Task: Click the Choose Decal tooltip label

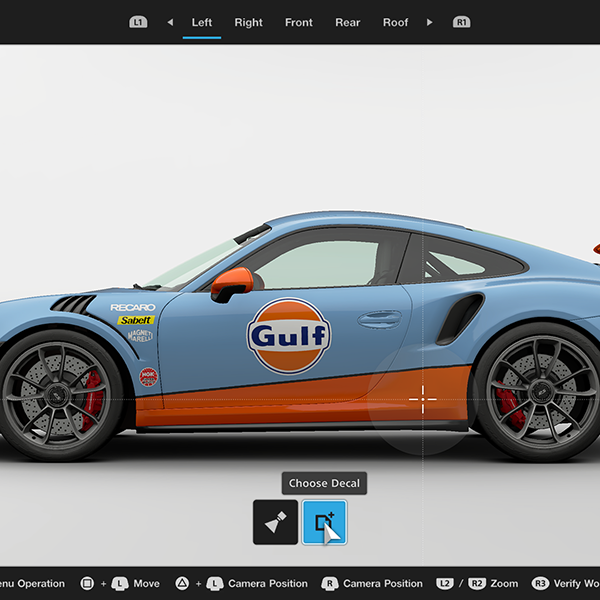Action: coord(324,483)
